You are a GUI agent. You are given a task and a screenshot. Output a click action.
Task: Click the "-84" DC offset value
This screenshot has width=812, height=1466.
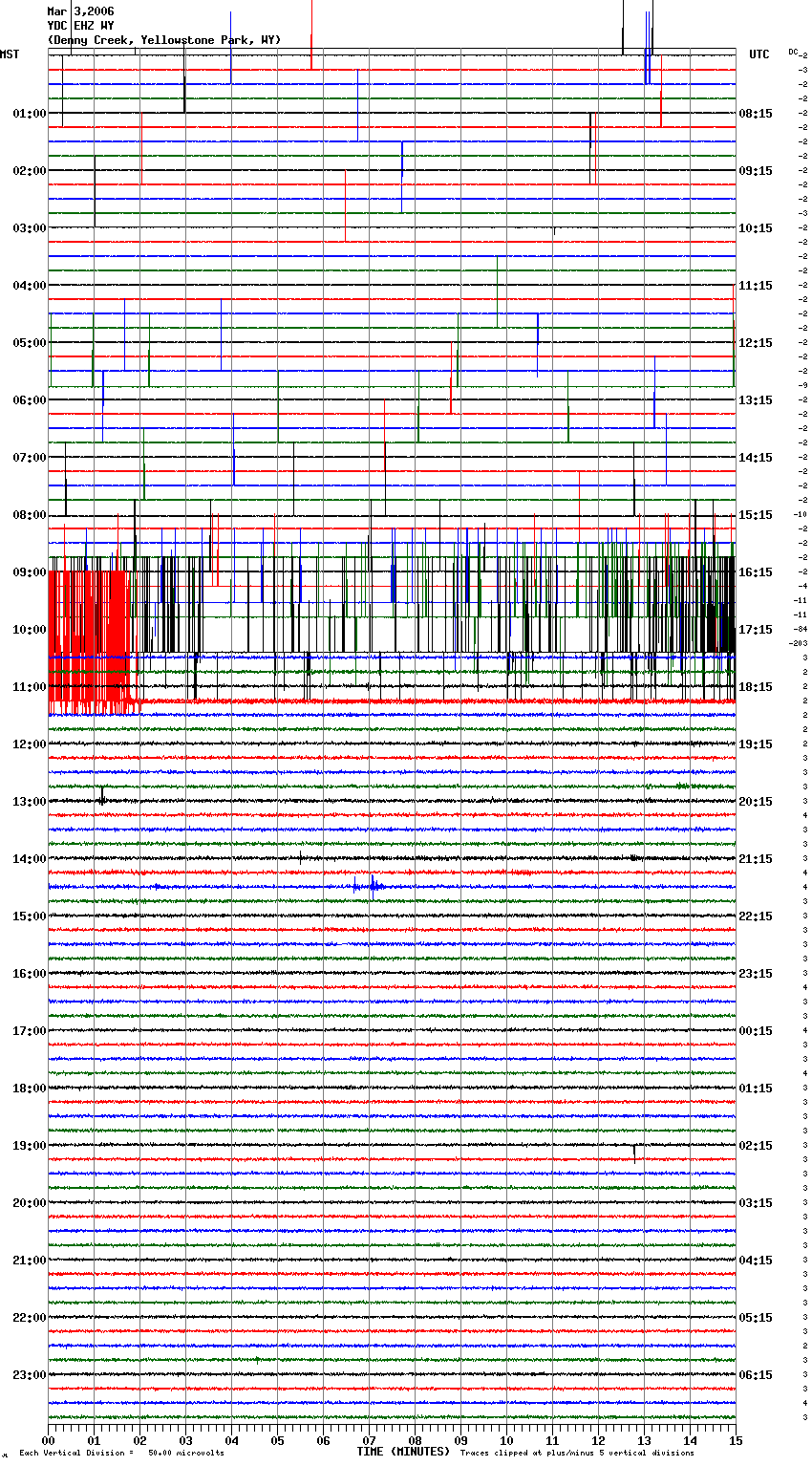(x=801, y=629)
